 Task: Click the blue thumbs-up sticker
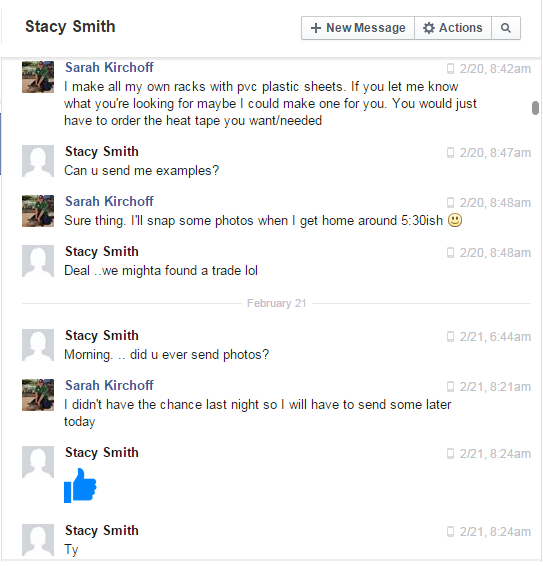(x=80, y=485)
